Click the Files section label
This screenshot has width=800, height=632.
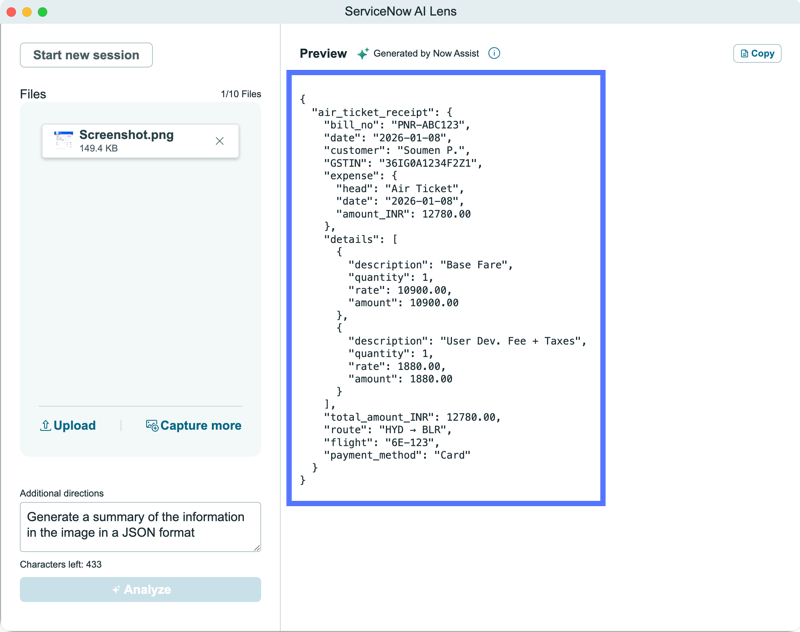(33, 94)
